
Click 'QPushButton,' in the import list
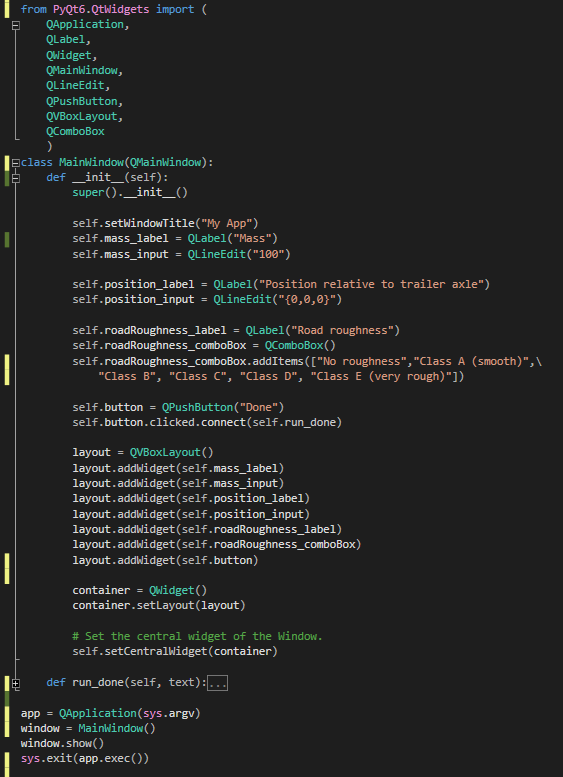(85, 101)
